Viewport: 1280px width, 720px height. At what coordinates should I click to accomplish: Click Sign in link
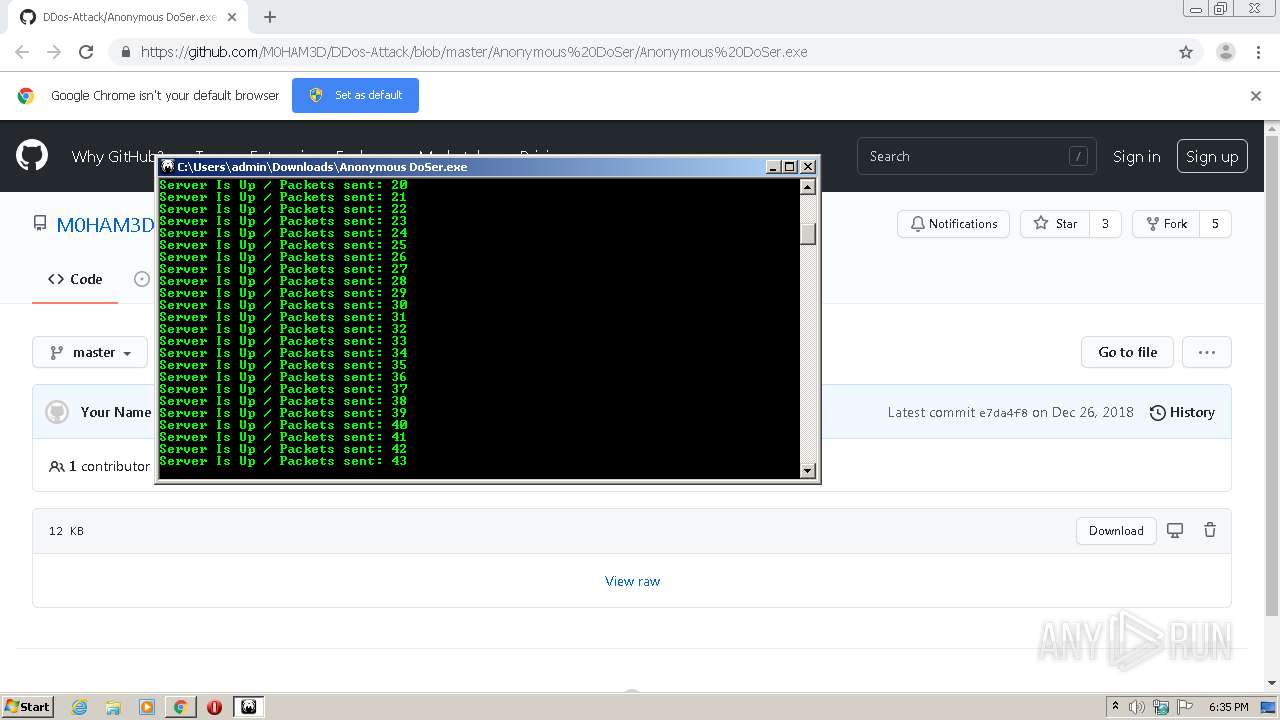tap(1137, 156)
